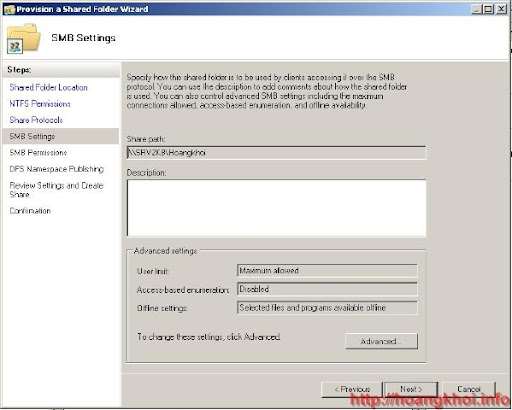This screenshot has height=410, width=512.
Task: Go back with the Previous button
Action: [352, 389]
